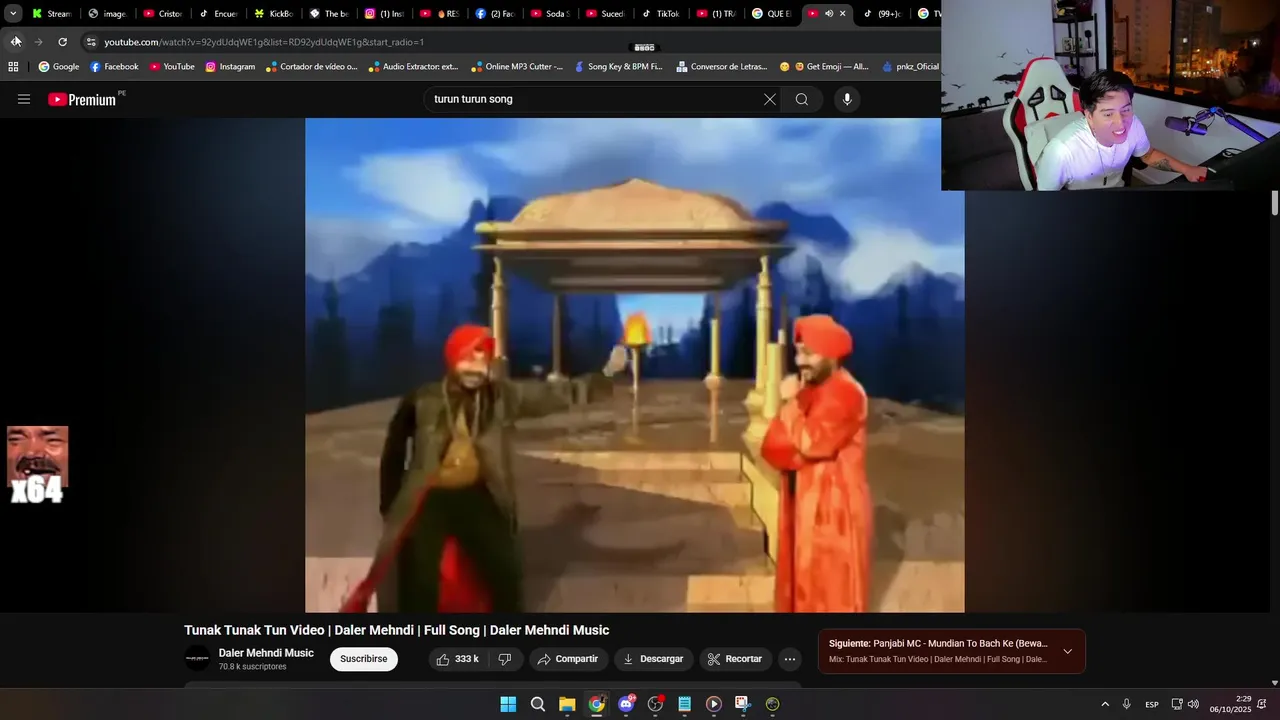This screenshot has height=720, width=1280.
Task: Dislike the video with thumbs down
Action: click(505, 659)
